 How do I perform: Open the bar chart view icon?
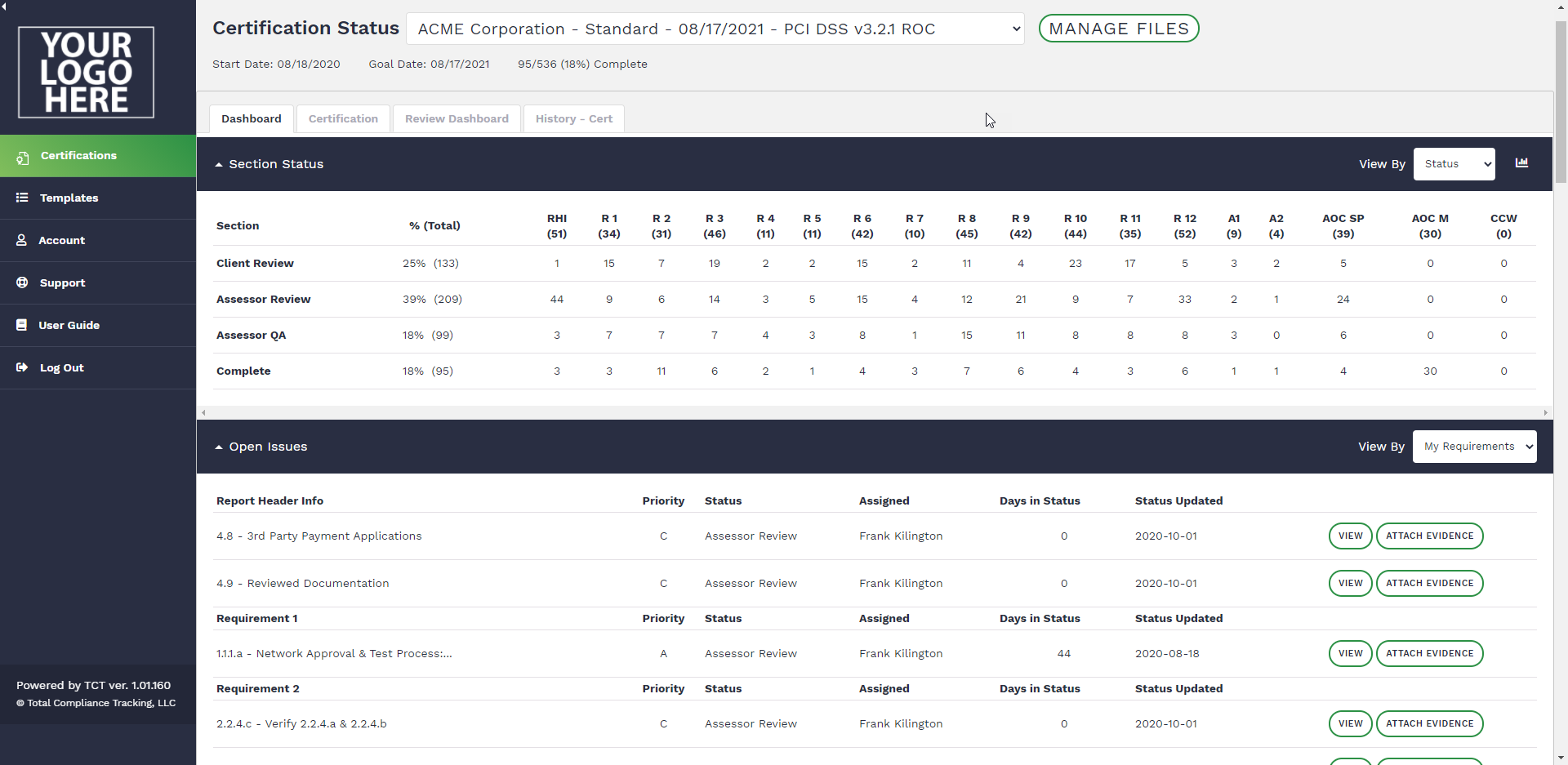1521,163
